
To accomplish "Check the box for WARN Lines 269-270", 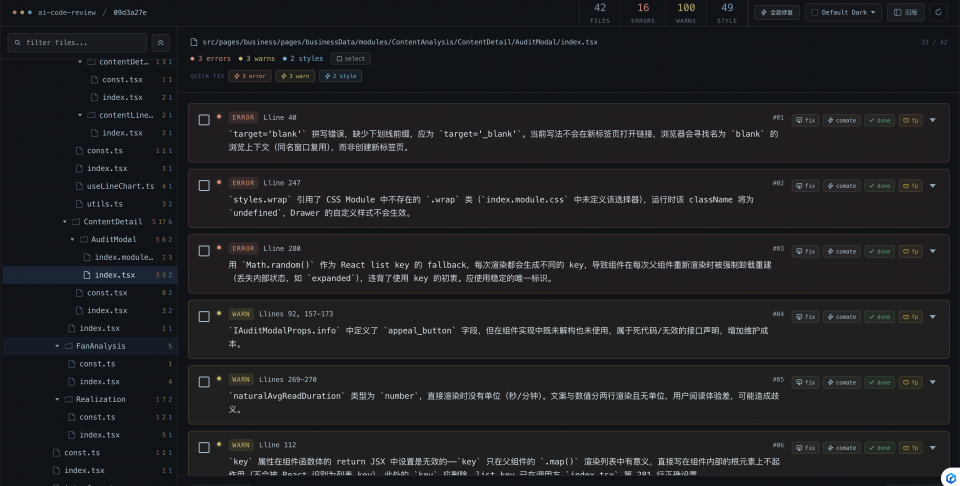I will (204, 382).
